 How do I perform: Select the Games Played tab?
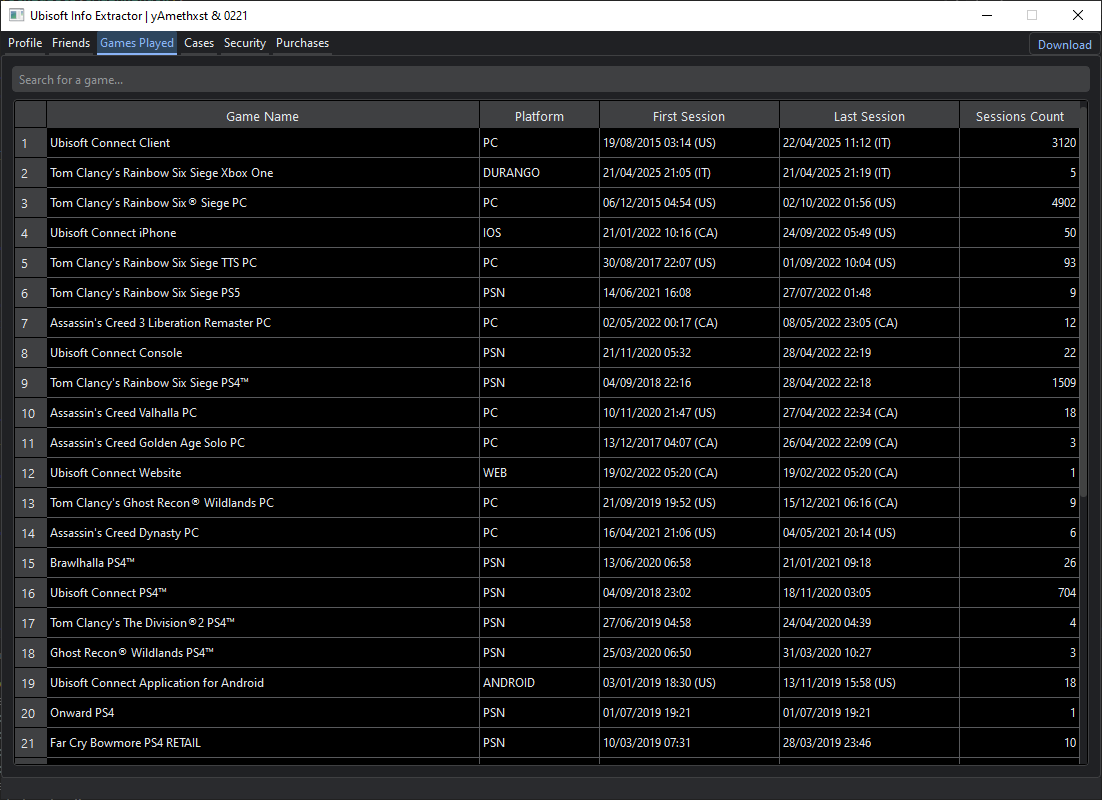137,43
